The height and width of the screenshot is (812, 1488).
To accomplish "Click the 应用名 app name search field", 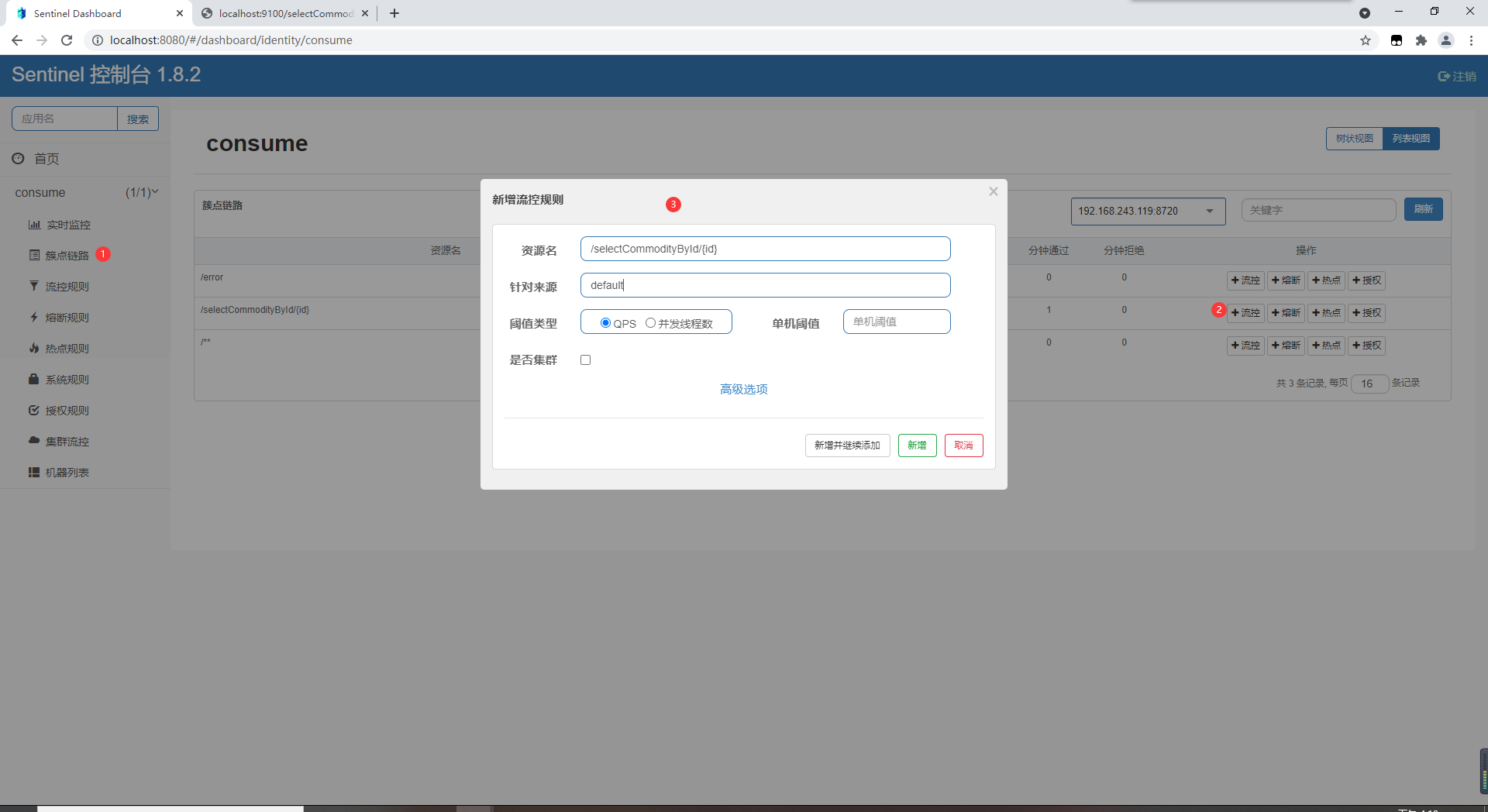I will coord(64,119).
